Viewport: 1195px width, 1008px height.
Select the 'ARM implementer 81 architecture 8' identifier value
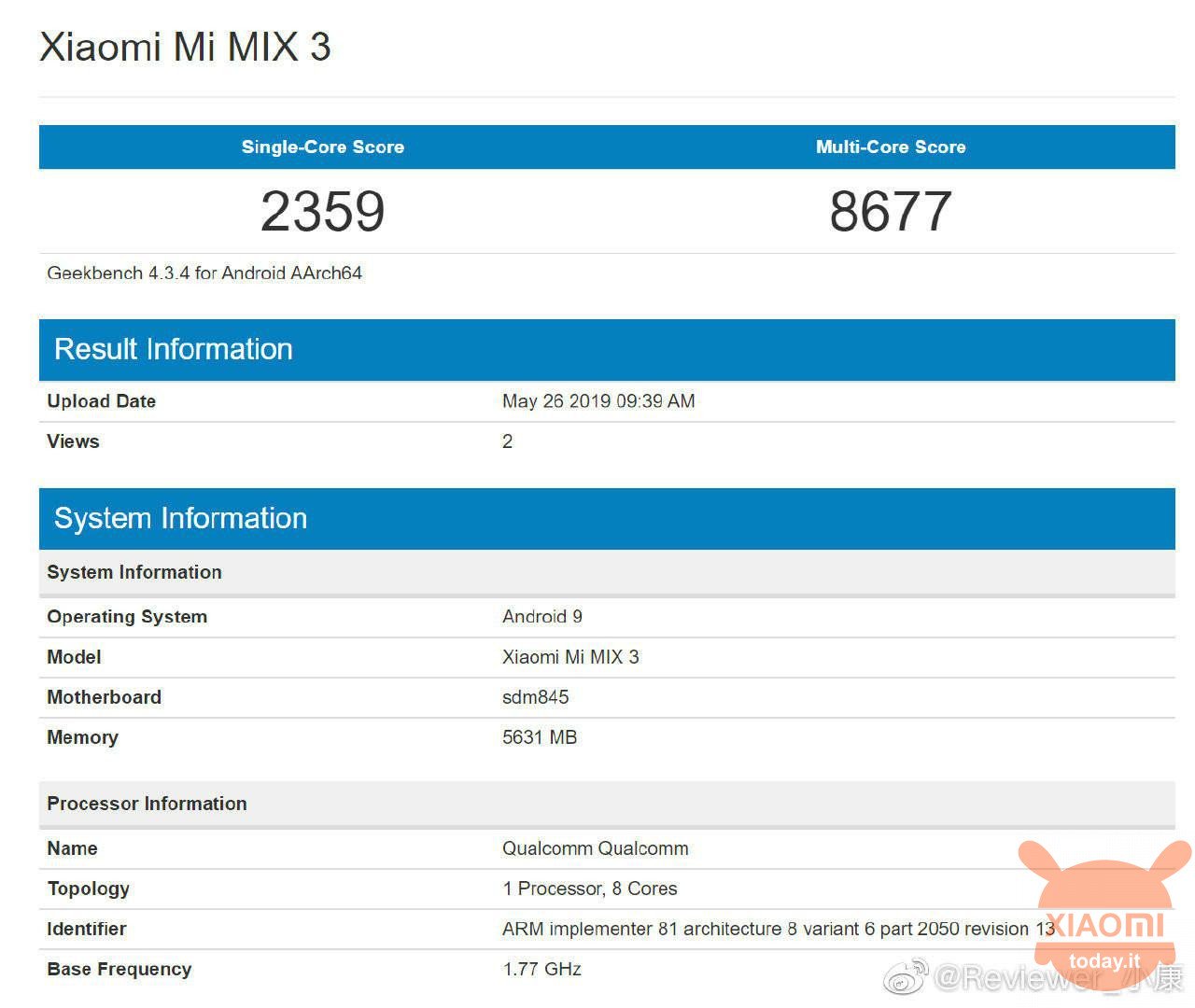[779, 929]
